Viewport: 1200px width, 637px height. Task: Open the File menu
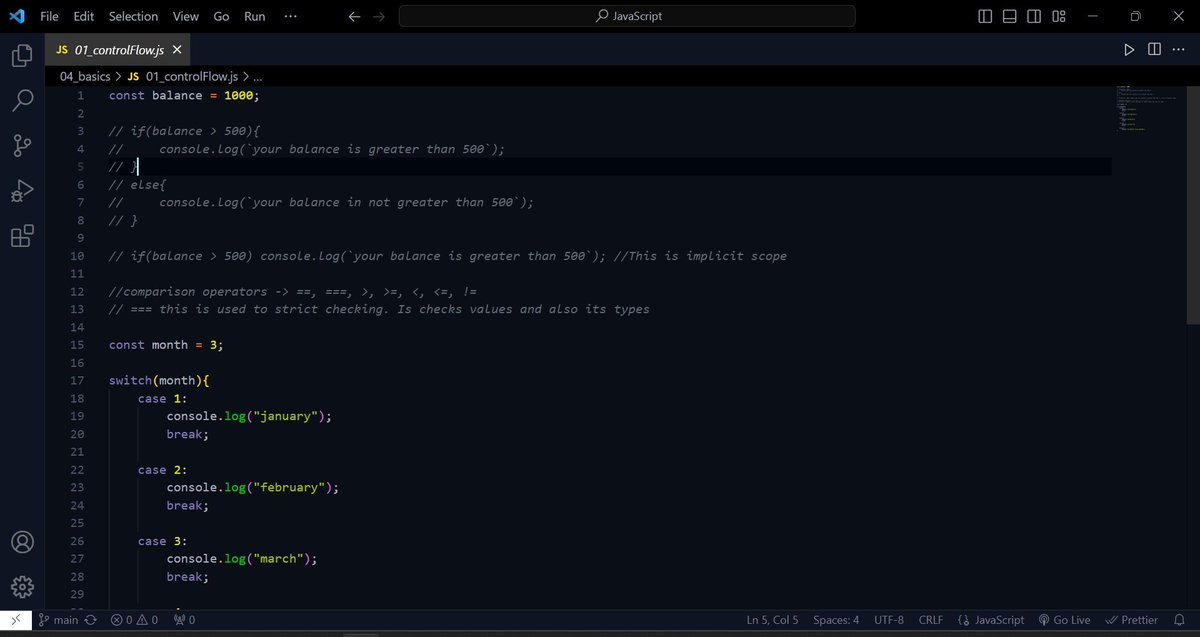coord(49,16)
